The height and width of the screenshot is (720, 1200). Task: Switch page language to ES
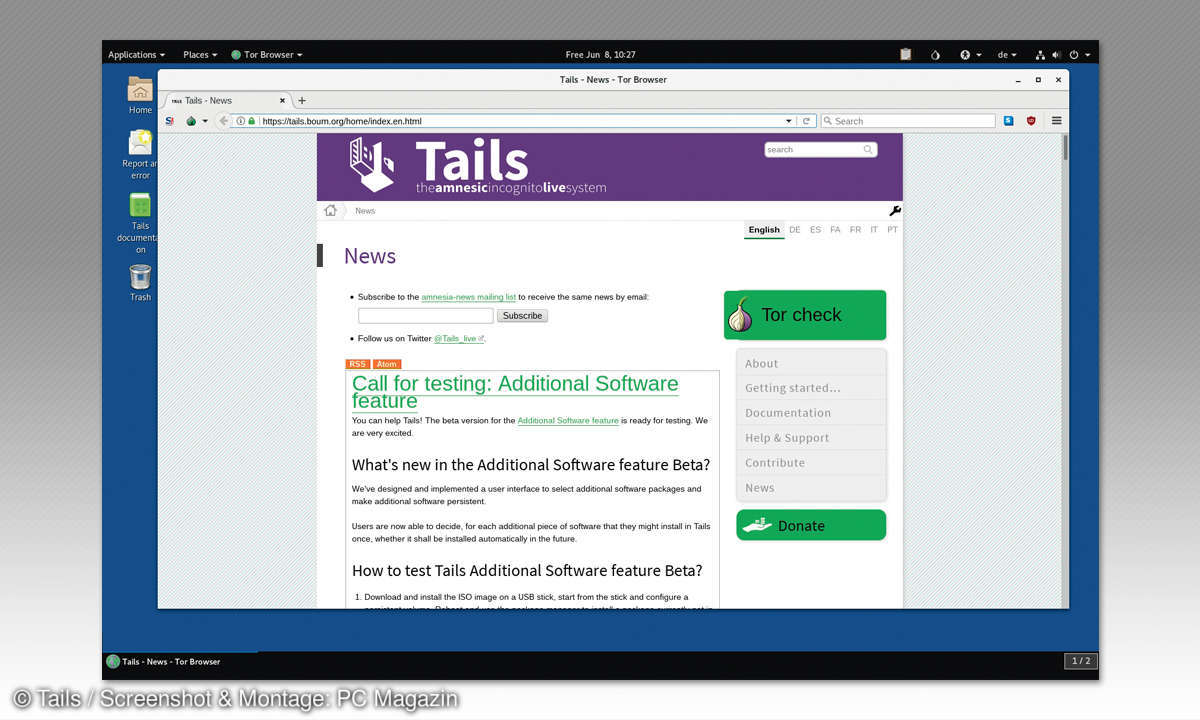pyautogui.click(x=815, y=229)
